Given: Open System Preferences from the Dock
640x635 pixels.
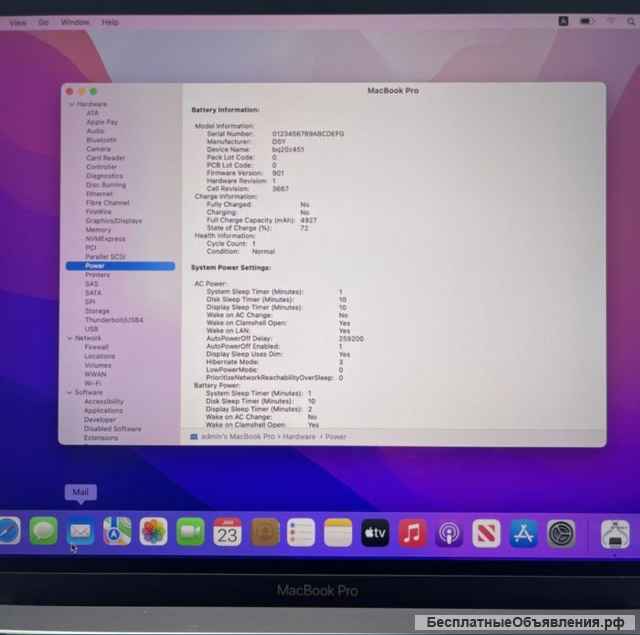Looking at the screenshot, I should tap(561, 534).
